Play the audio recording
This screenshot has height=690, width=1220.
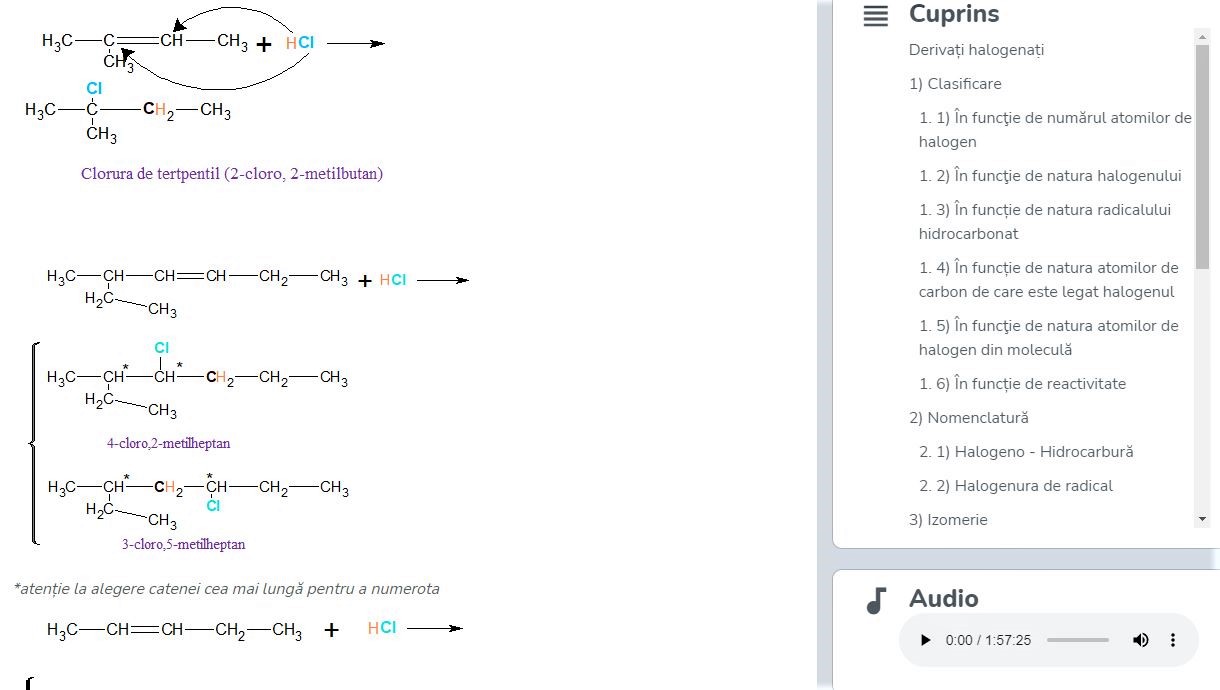click(925, 640)
